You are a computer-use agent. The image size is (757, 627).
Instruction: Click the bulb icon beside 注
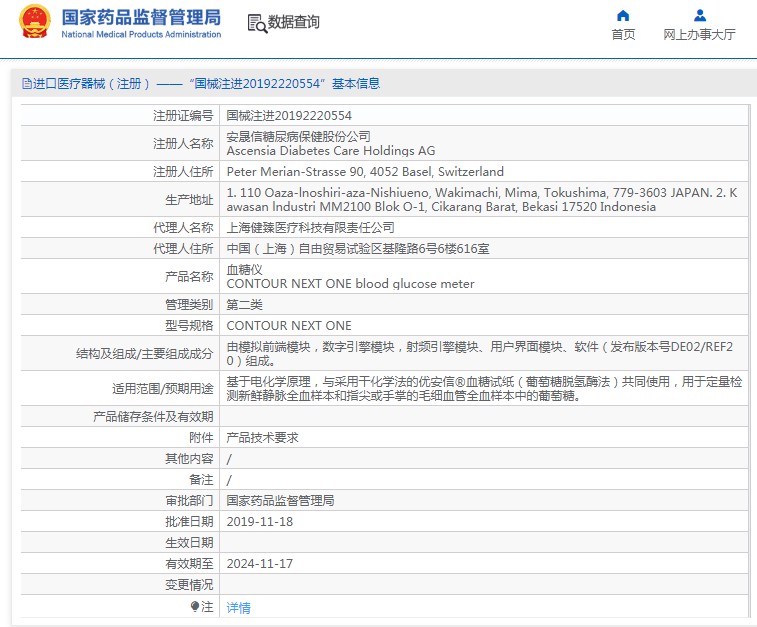coord(195,606)
